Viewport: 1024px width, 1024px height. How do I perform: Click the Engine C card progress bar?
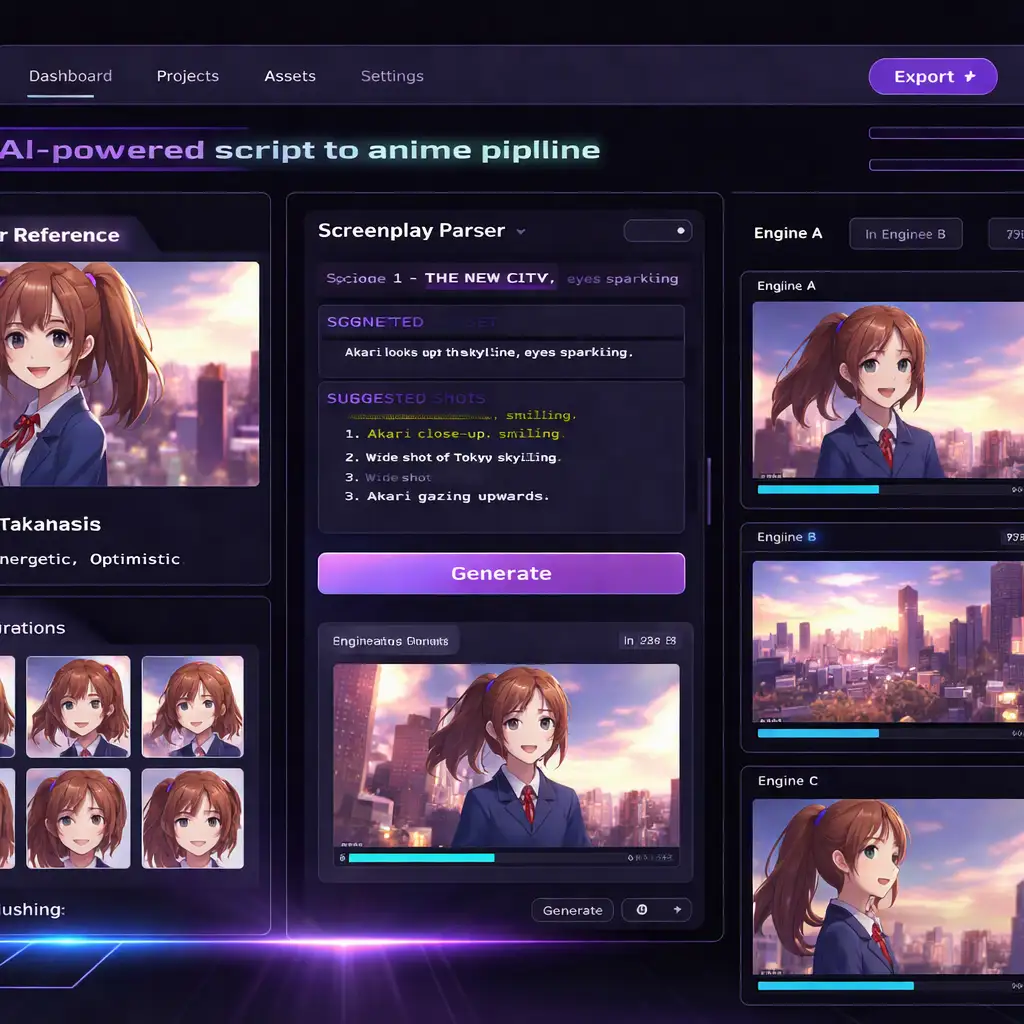tap(882, 986)
